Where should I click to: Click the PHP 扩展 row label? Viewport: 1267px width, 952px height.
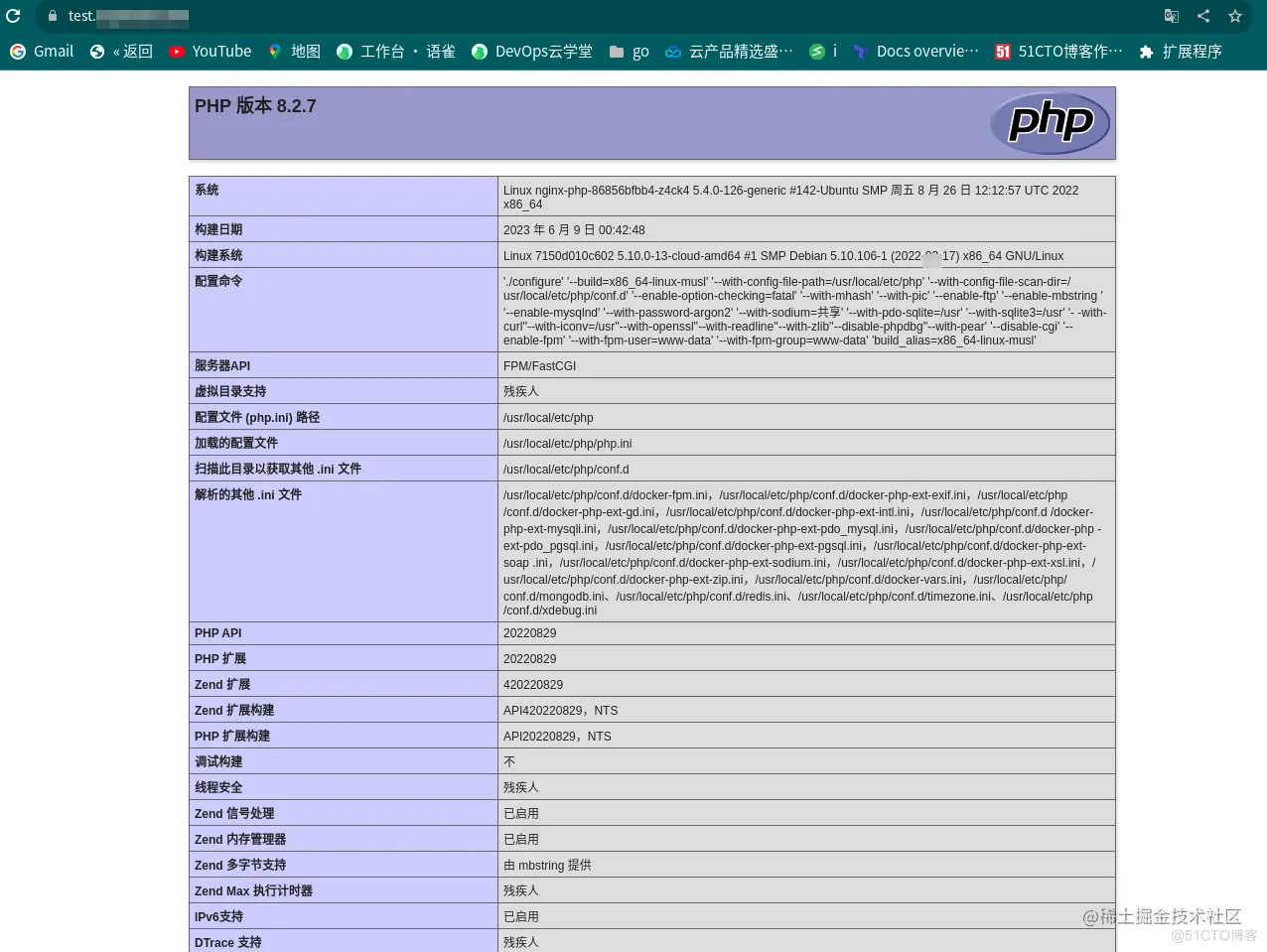(x=220, y=659)
